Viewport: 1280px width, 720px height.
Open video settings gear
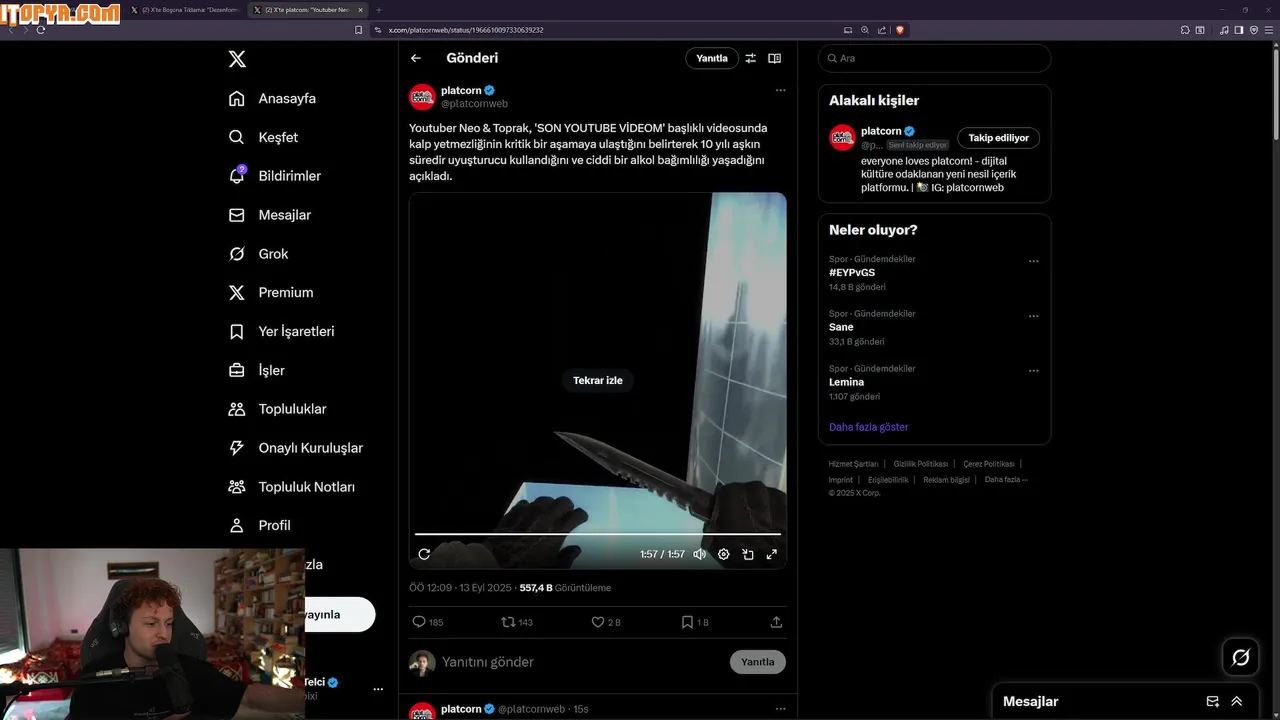723,554
